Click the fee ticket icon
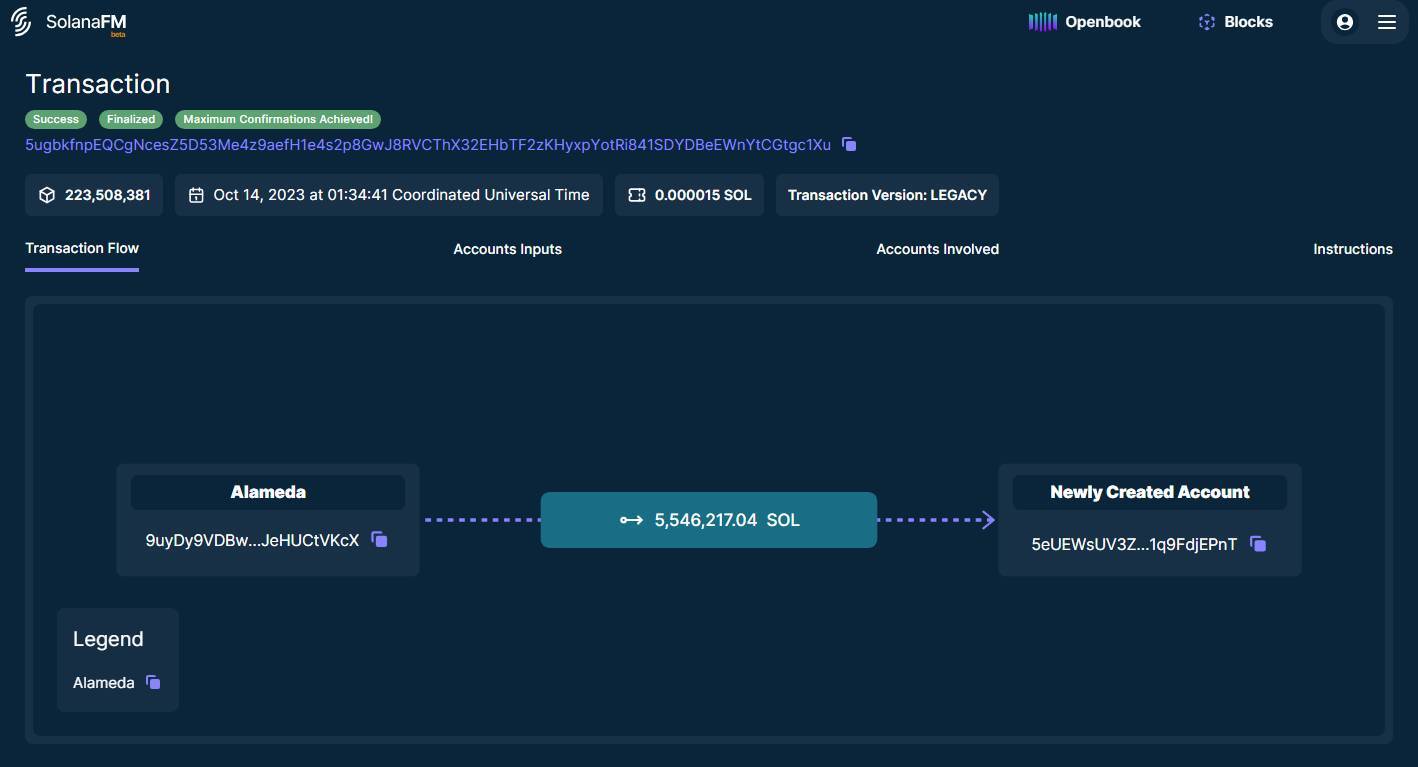This screenshot has width=1418, height=767. [x=636, y=195]
